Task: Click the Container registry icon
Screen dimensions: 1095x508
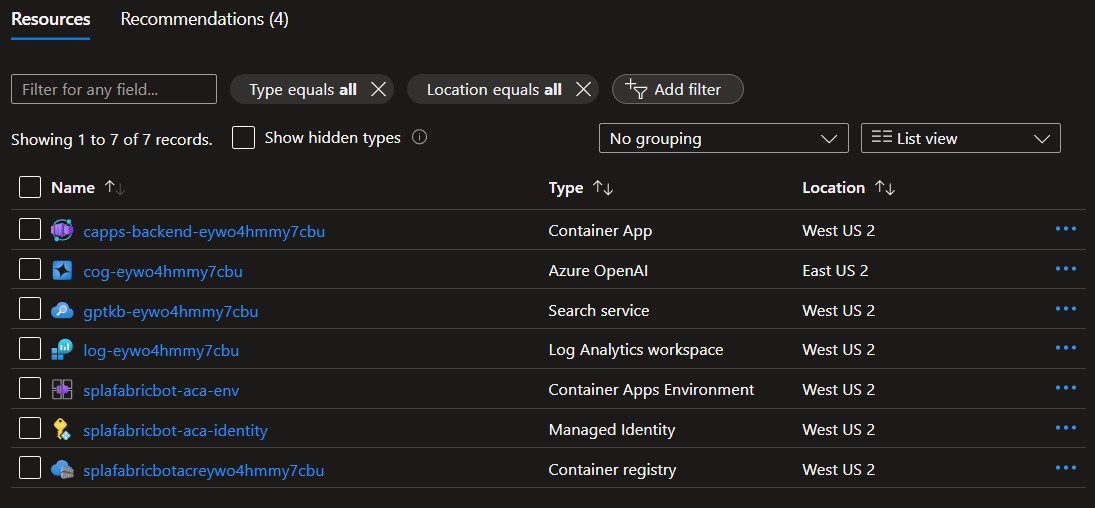Action: (x=62, y=470)
